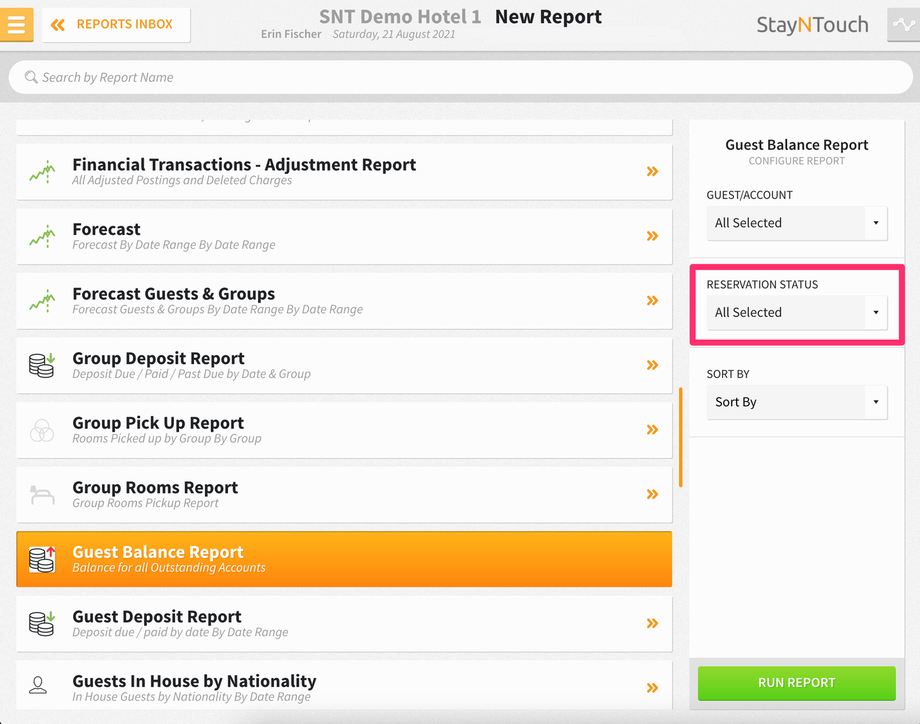Select the Forecast report title

[x=106, y=229]
